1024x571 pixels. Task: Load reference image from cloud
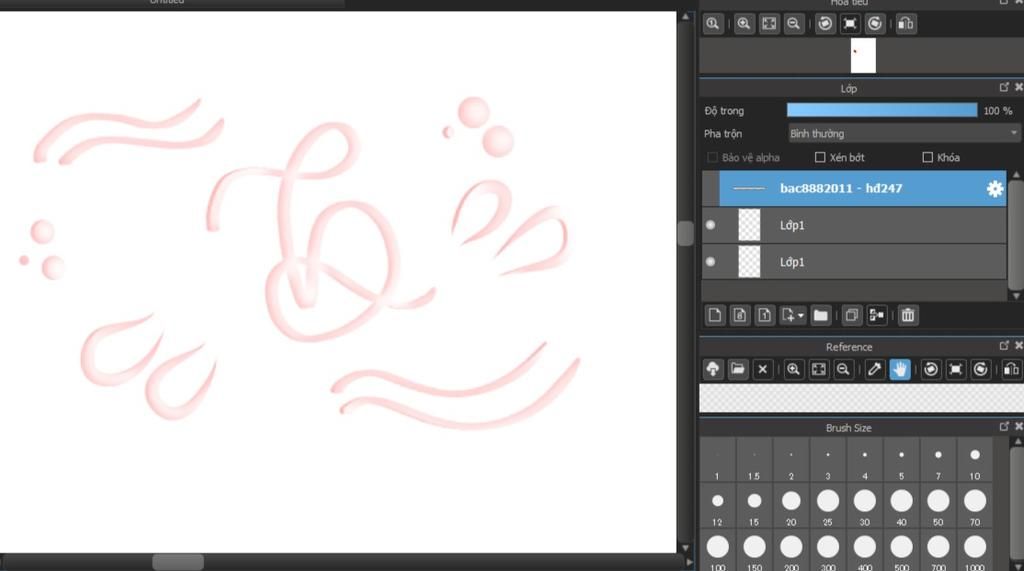click(713, 369)
